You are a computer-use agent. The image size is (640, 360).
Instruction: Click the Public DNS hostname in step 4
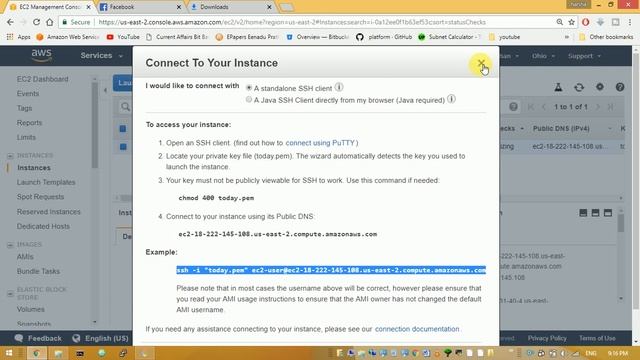point(278,234)
